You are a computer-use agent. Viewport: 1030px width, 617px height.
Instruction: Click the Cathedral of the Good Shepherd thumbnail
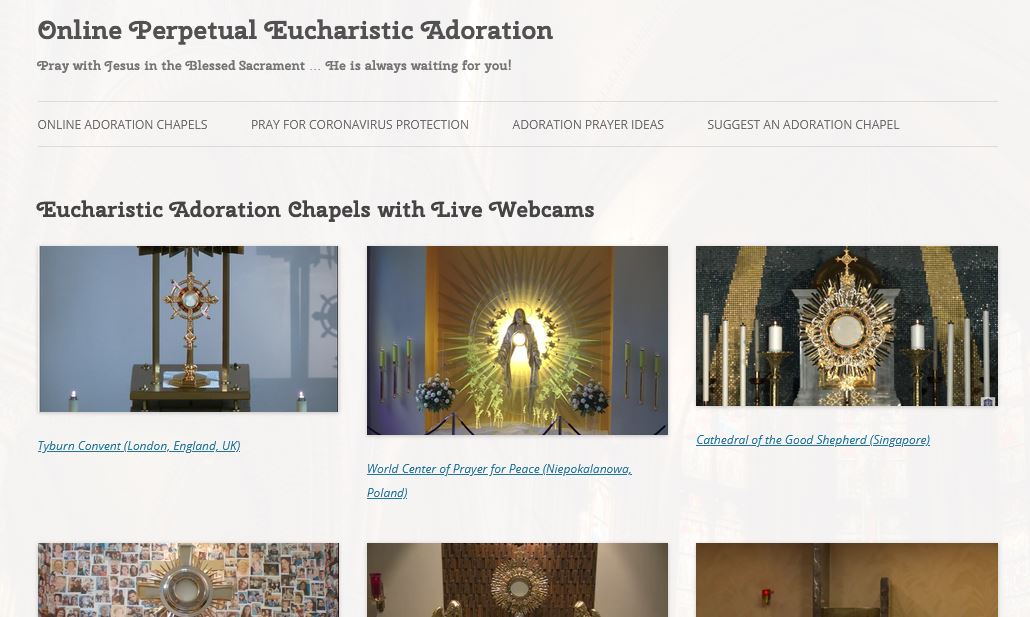pos(847,326)
